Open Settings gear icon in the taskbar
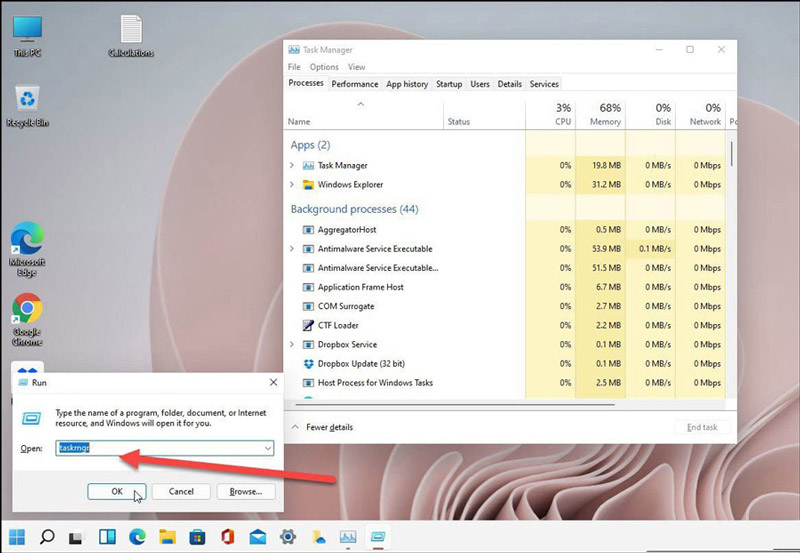The height and width of the screenshot is (553, 800). tap(287, 536)
